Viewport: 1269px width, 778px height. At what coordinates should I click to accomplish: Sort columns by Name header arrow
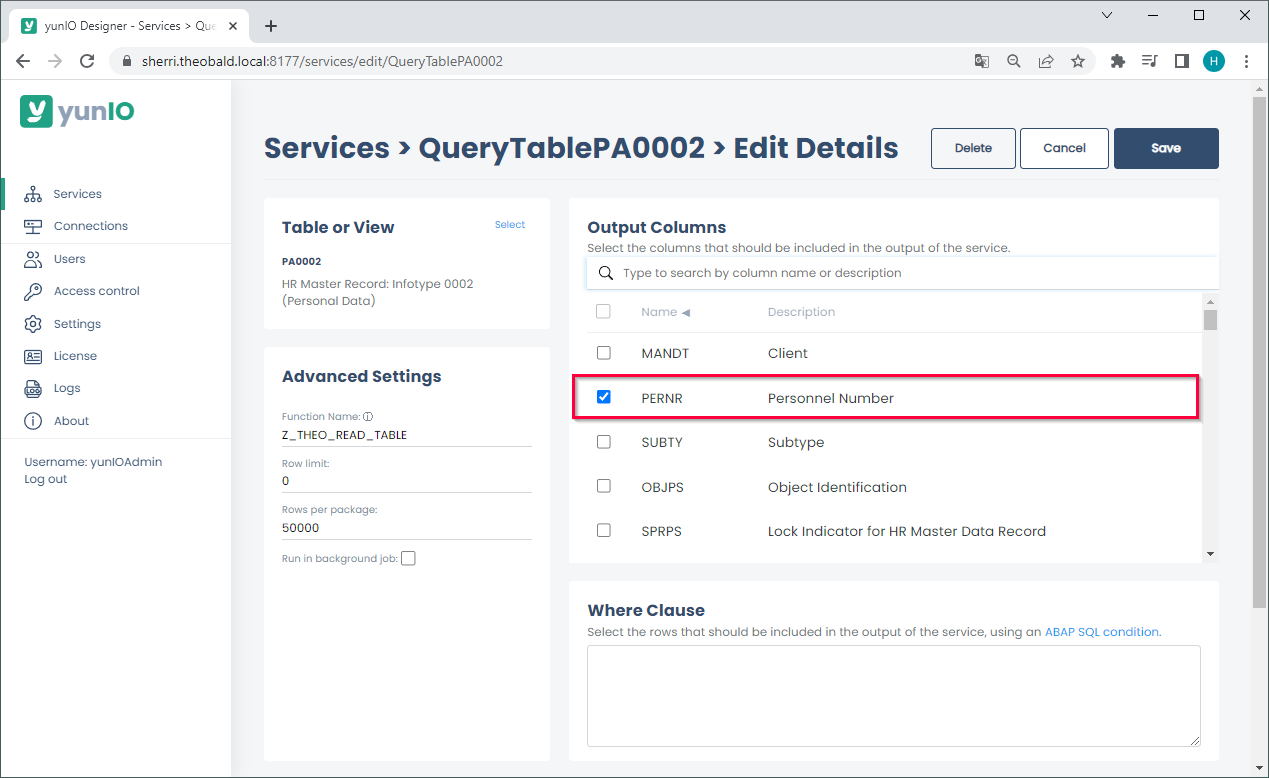pyautogui.click(x=686, y=313)
